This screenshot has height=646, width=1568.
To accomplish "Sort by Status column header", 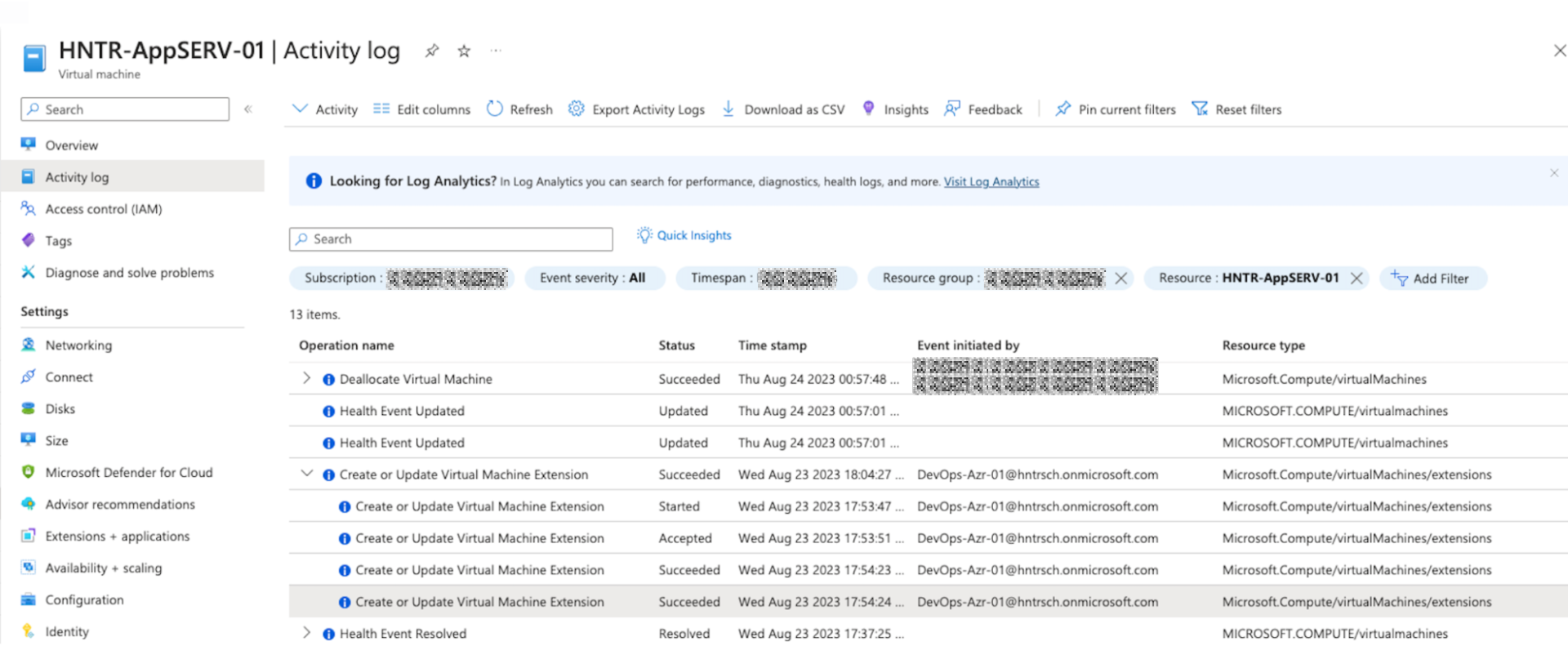I will 677,345.
